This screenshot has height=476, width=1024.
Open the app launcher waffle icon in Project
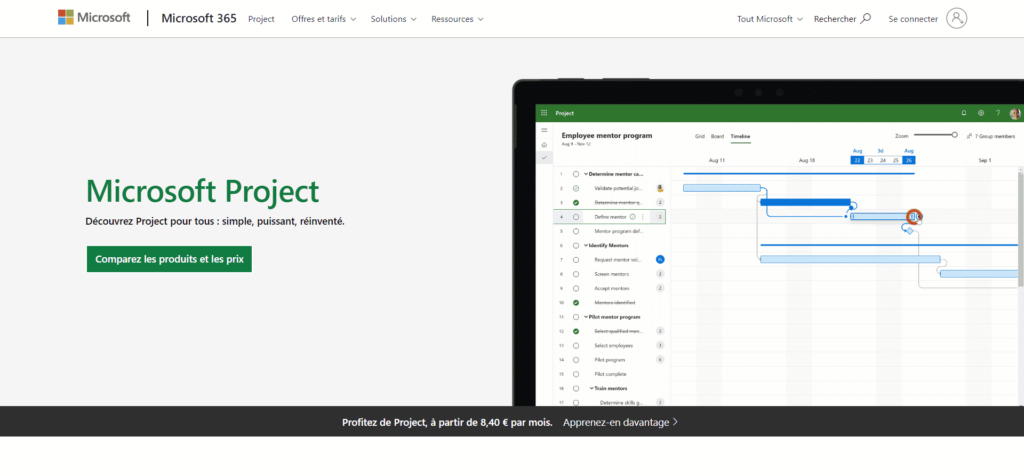(x=544, y=113)
